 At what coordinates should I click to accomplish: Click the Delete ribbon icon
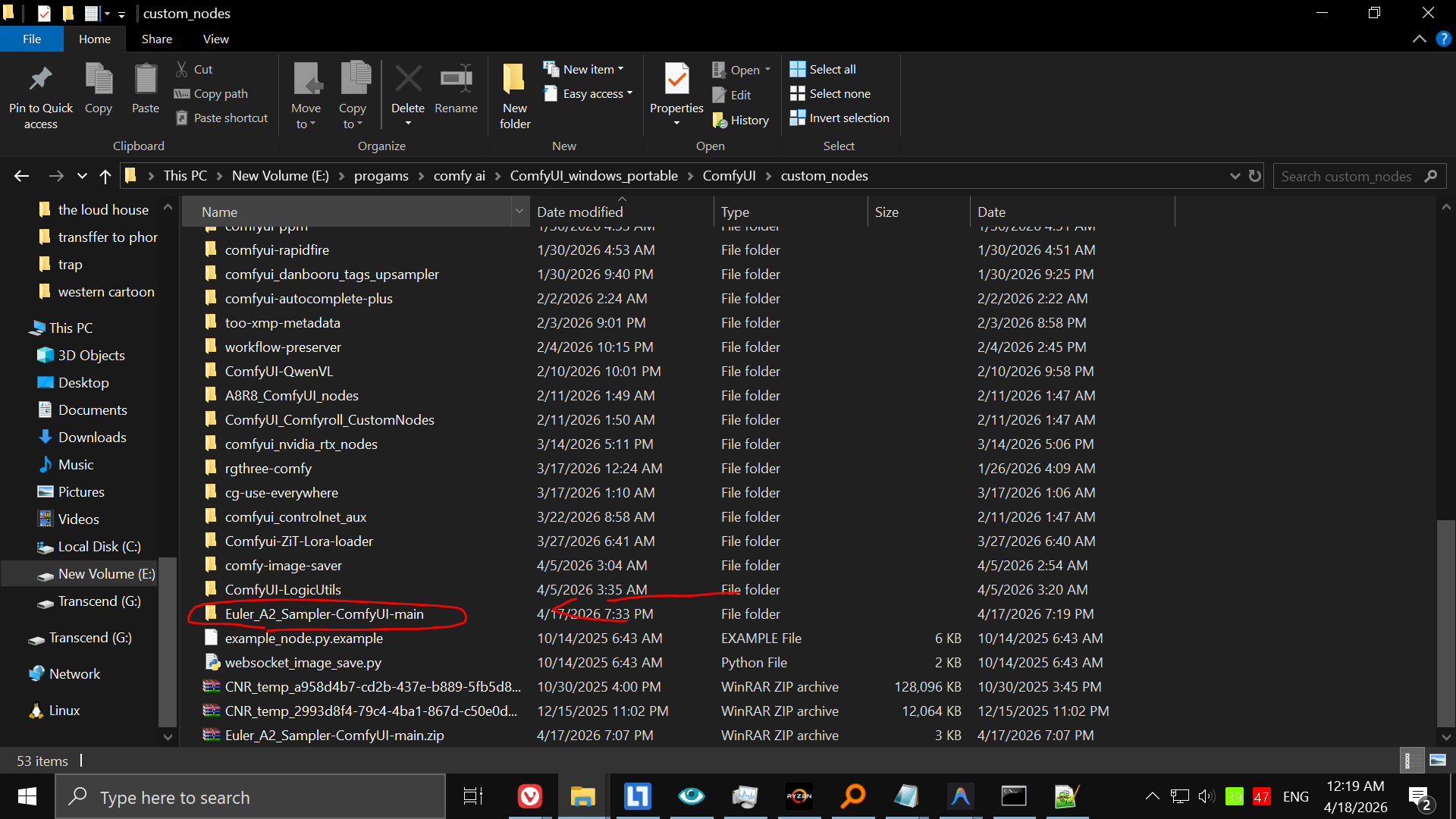[x=408, y=80]
